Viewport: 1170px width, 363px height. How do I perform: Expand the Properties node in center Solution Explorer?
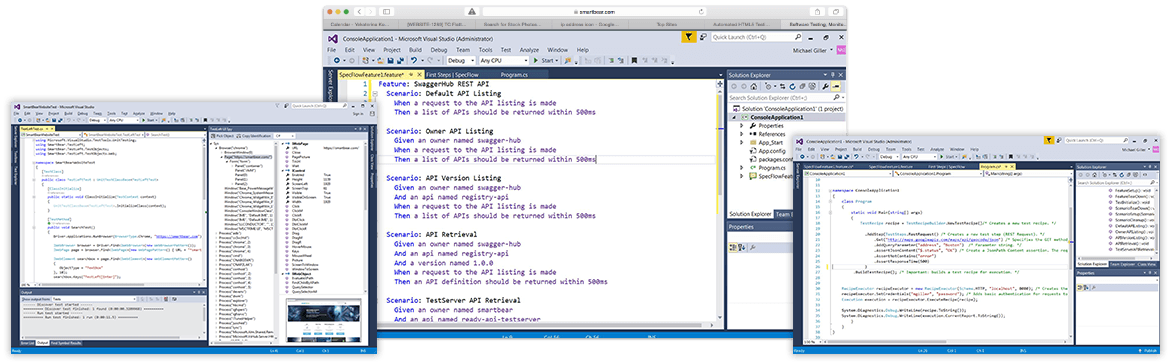[x=742, y=126]
